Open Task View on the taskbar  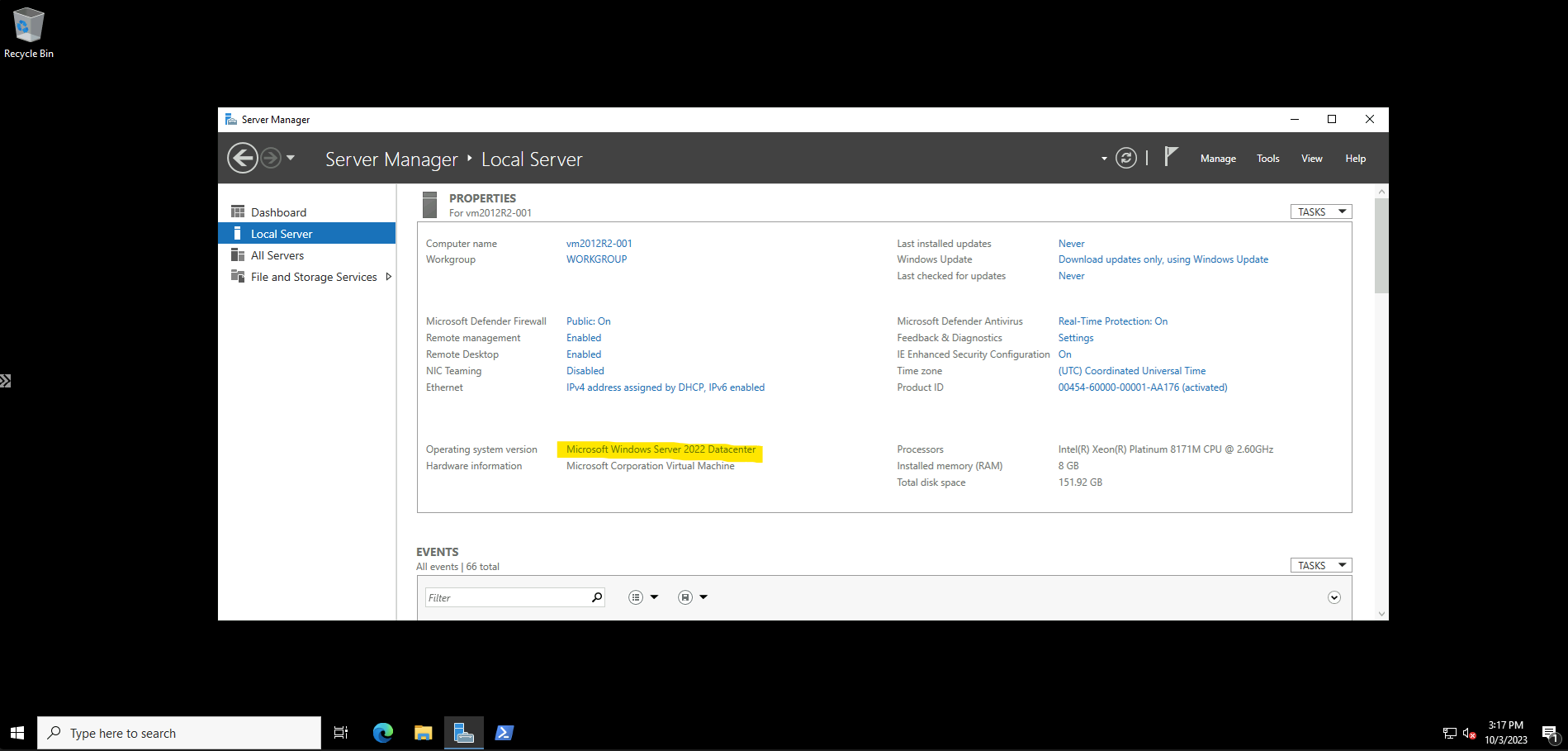tap(340, 733)
